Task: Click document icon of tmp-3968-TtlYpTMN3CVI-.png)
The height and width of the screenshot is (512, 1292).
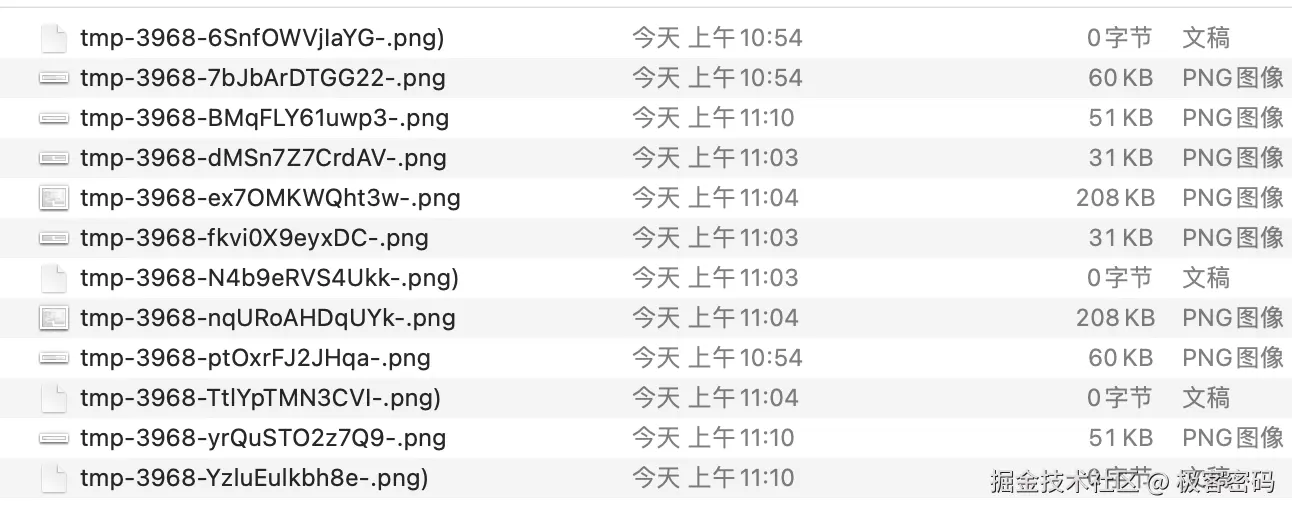Action: point(53,398)
